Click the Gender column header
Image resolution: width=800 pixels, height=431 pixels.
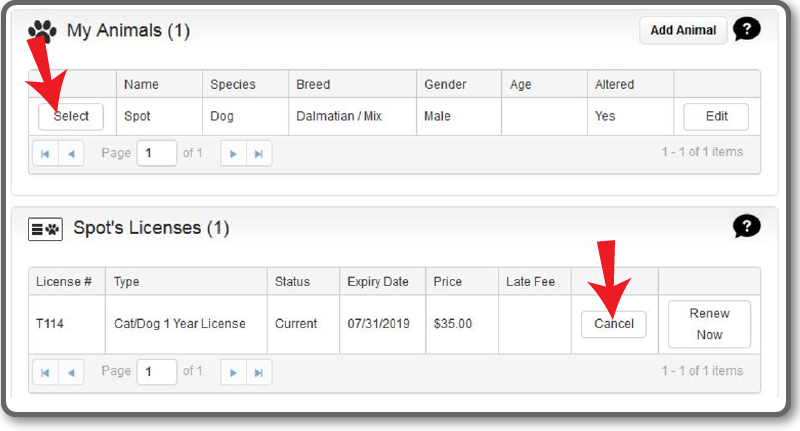pyautogui.click(x=459, y=84)
